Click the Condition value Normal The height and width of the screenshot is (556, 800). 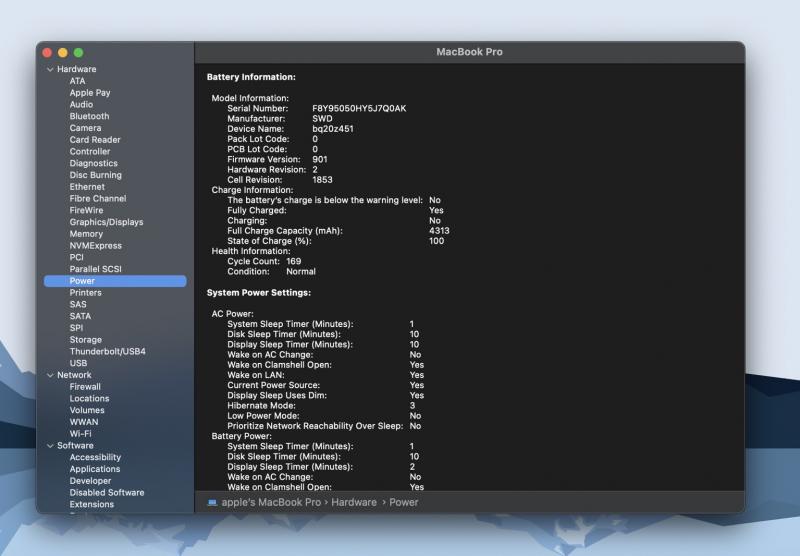[x=301, y=272]
